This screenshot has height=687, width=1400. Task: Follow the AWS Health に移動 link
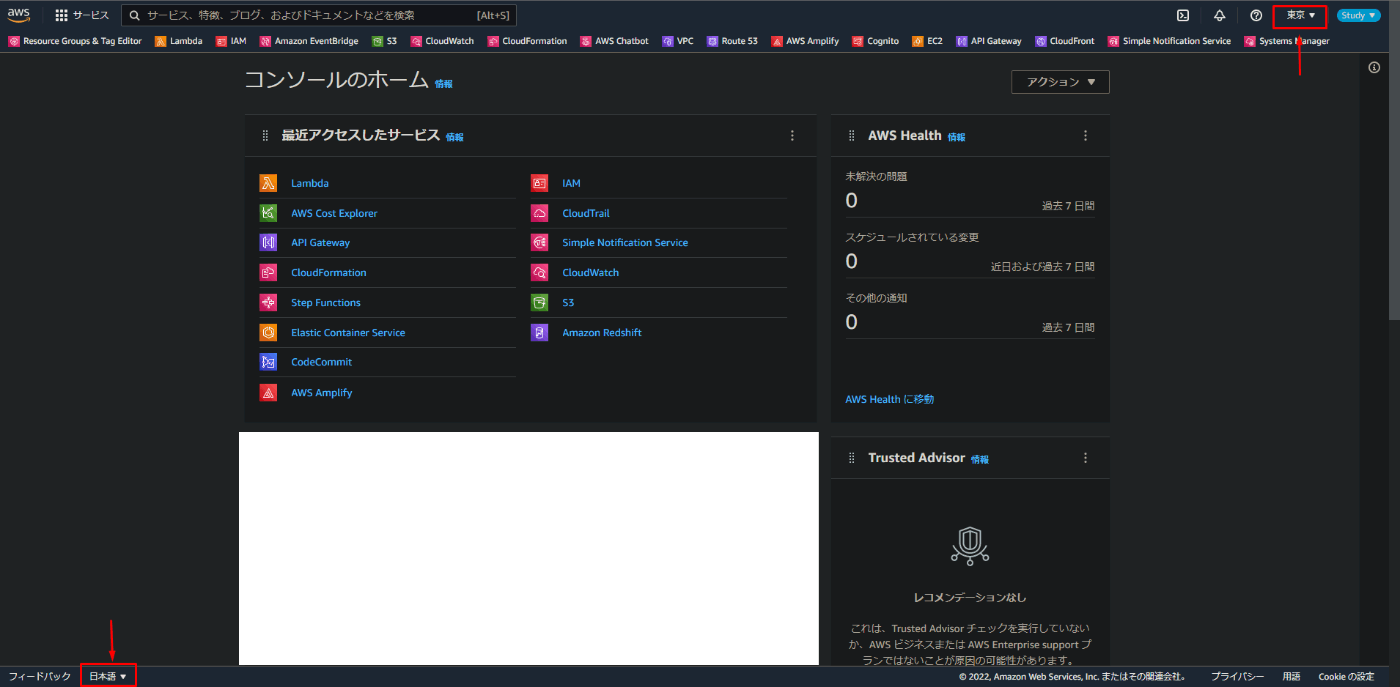pos(890,399)
